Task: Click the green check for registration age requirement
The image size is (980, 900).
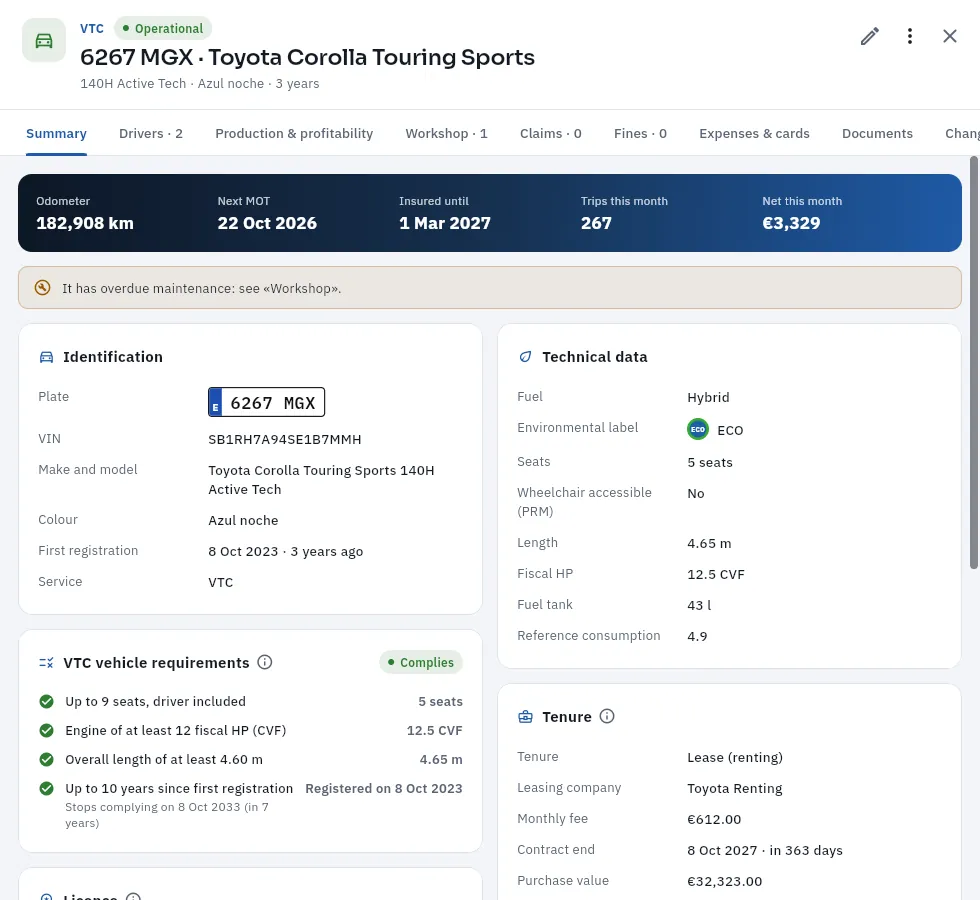Action: pos(46,788)
